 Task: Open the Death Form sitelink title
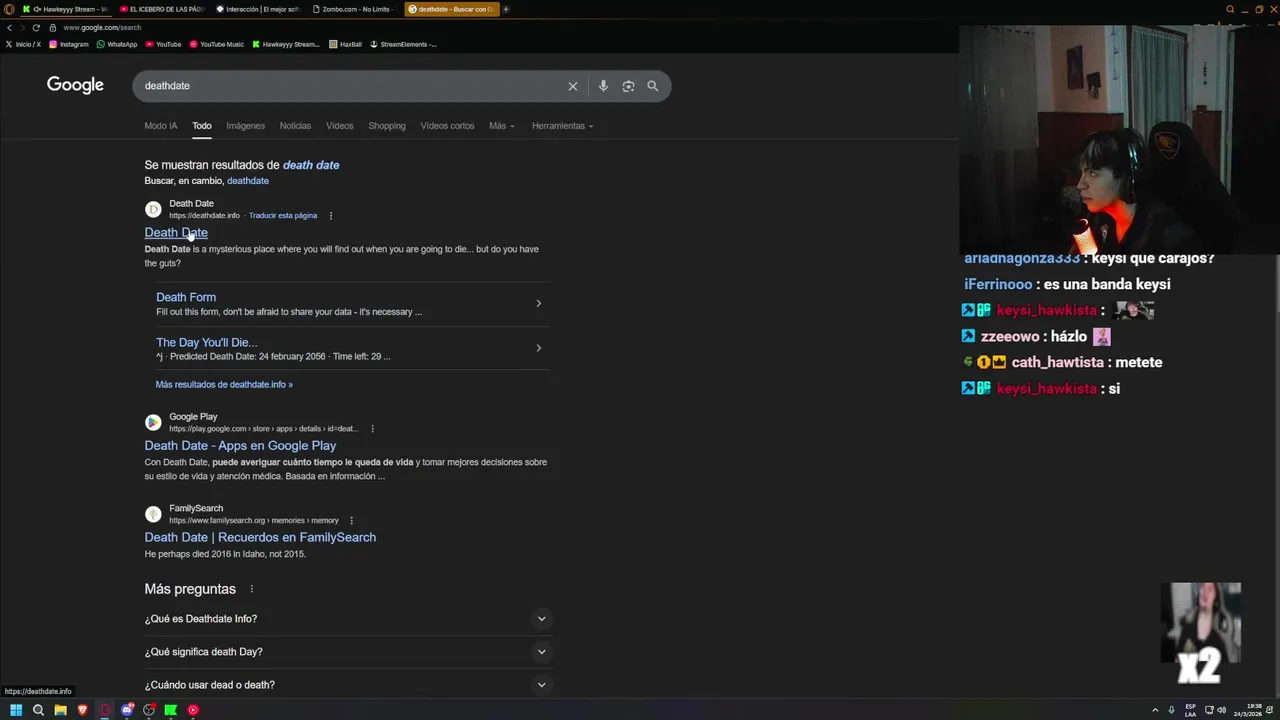pyautogui.click(x=186, y=297)
